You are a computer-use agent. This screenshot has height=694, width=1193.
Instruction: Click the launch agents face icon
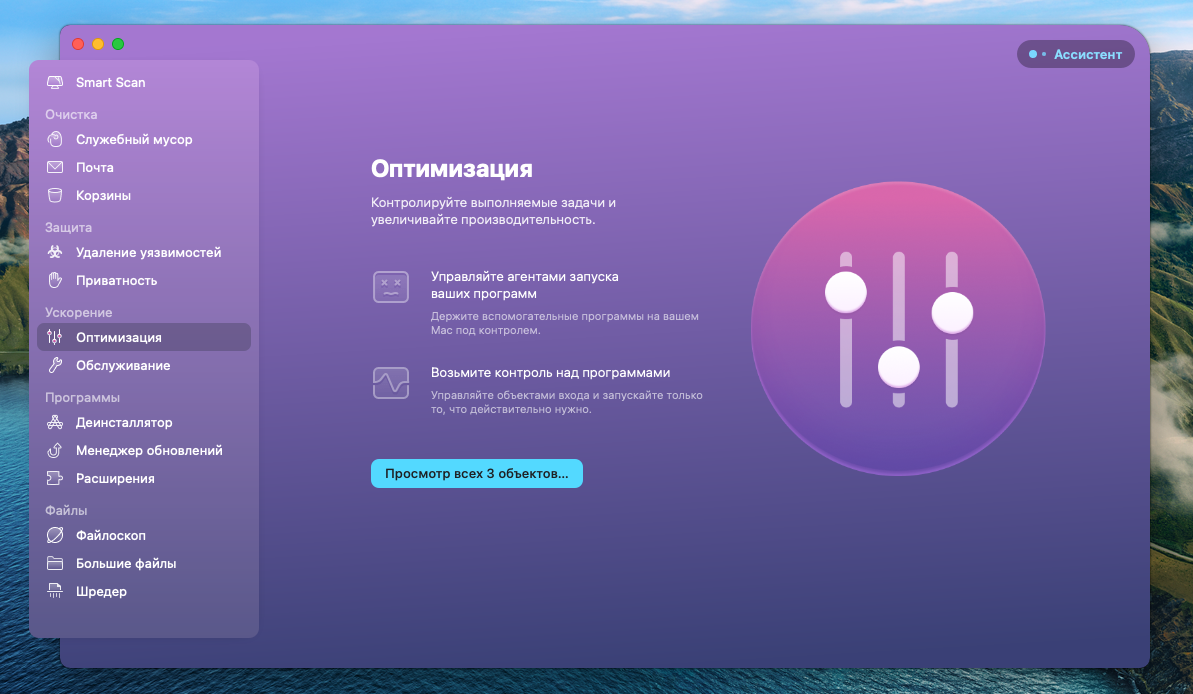point(390,287)
